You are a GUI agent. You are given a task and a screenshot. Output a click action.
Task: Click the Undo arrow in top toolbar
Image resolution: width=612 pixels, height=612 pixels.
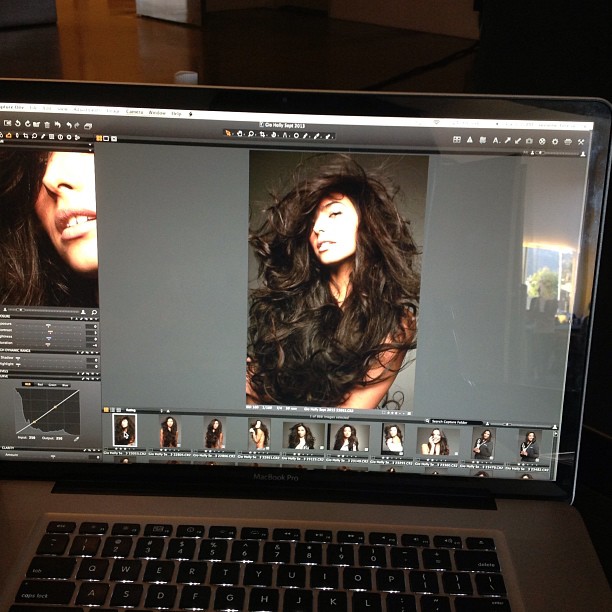point(69,125)
